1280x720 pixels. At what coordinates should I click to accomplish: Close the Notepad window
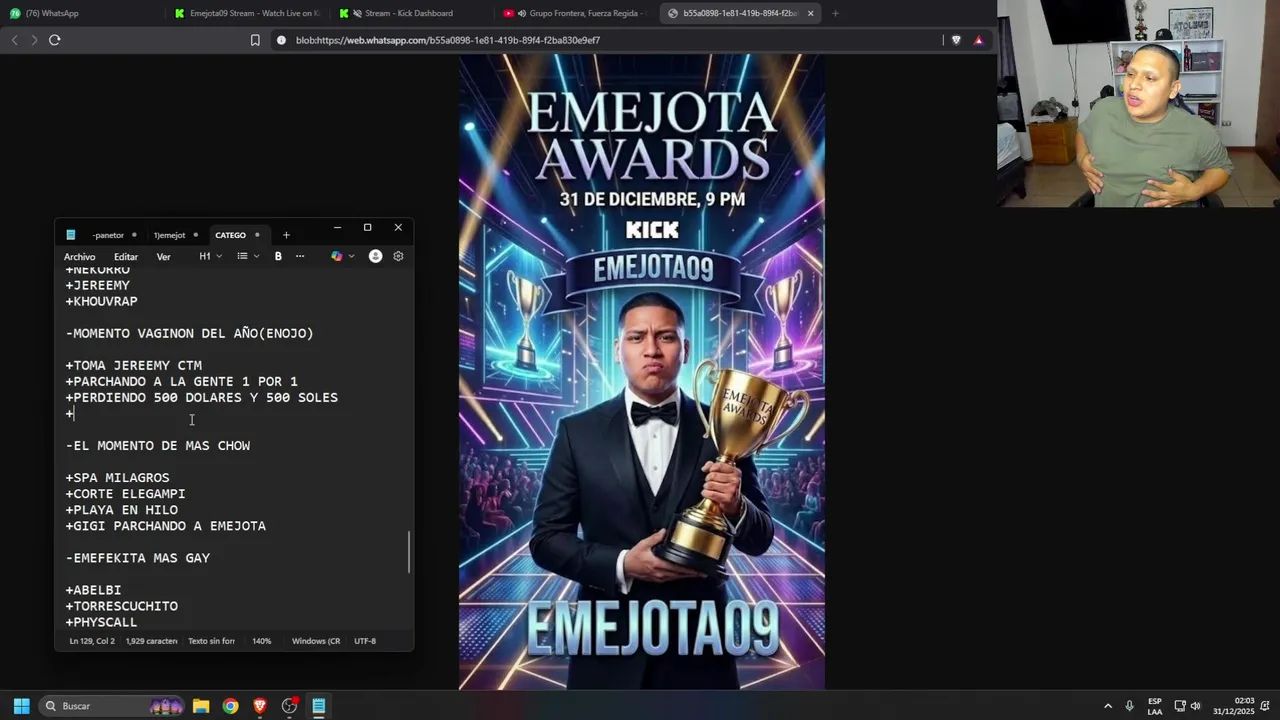398,228
